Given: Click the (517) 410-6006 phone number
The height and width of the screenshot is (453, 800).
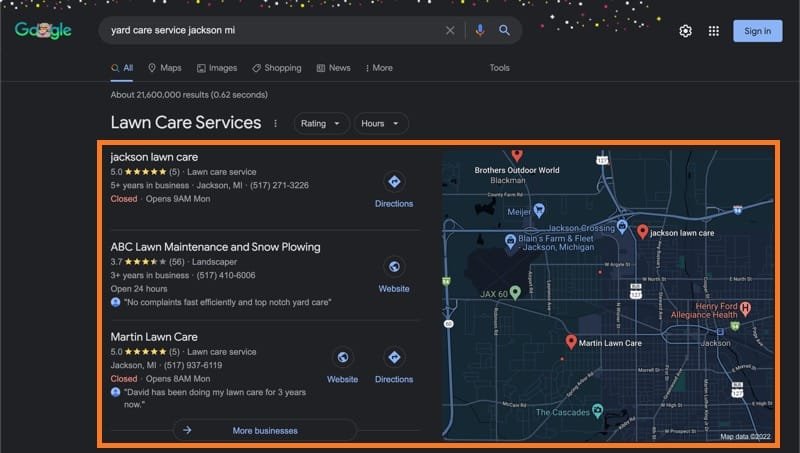Looking at the screenshot, I should tap(226, 275).
